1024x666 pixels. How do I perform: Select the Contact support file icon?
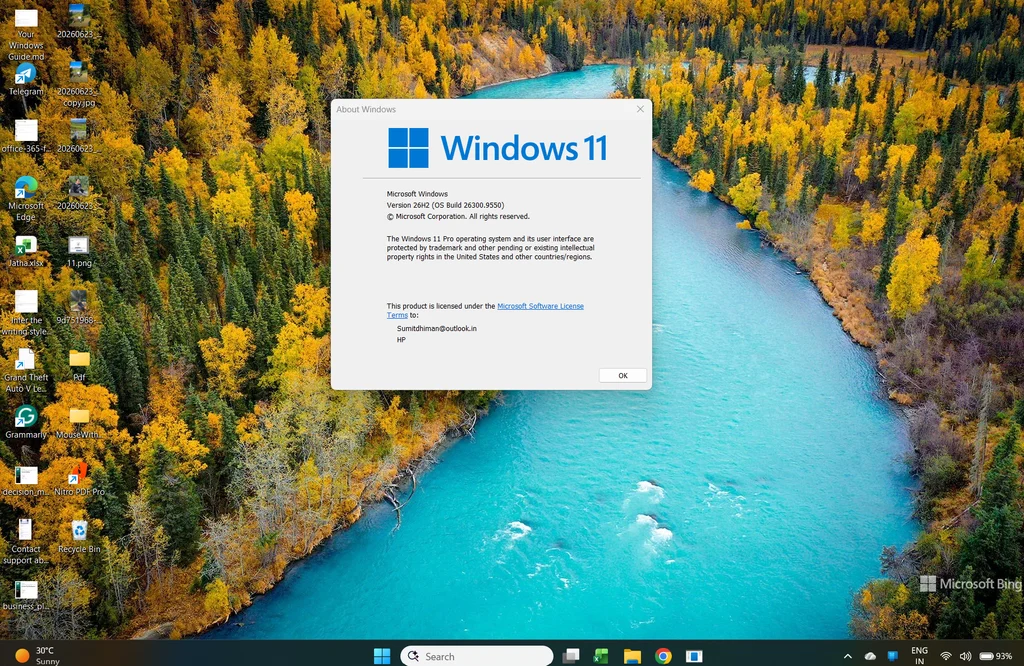click(x=26, y=542)
